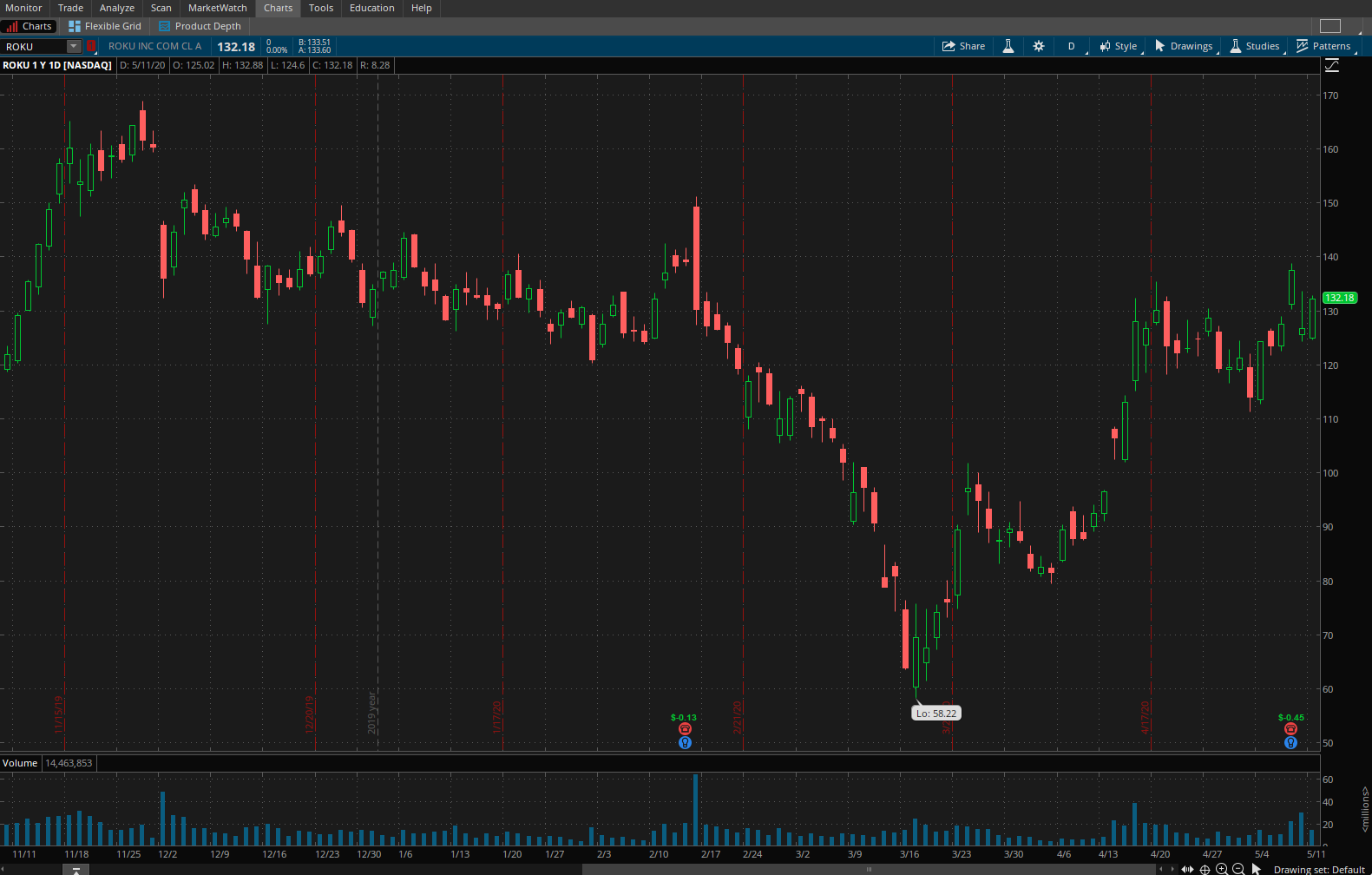Click the Lo: 58.22 price bubble

[x=936, y=714]
